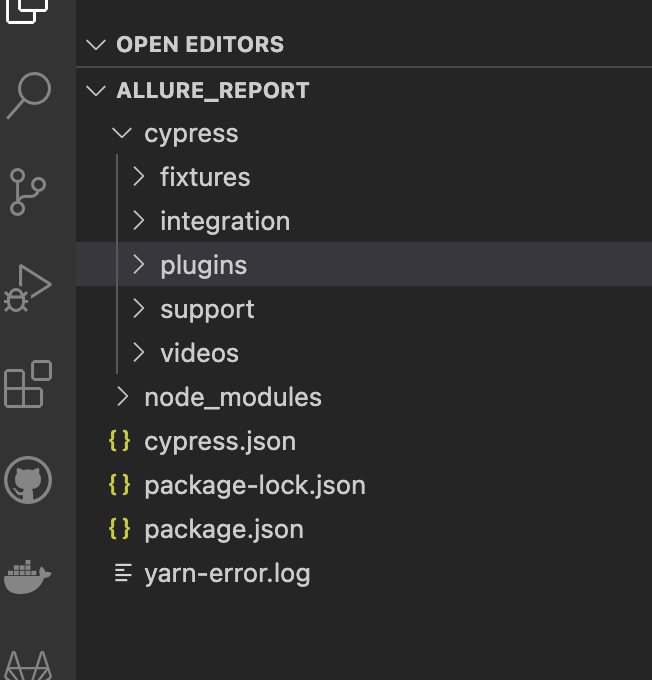Open the Search view icon

click(29, 95)
